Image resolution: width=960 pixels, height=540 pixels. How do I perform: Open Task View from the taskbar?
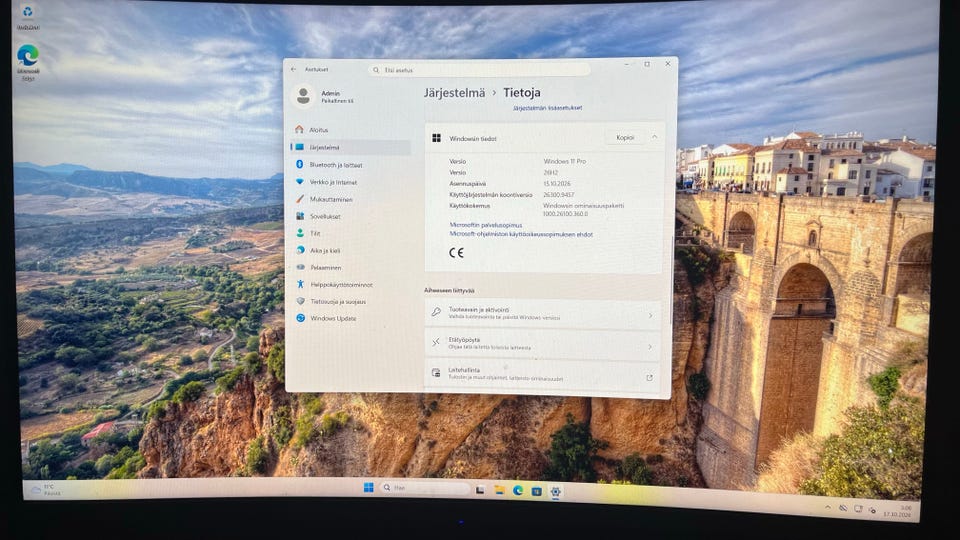pos(481,490)
